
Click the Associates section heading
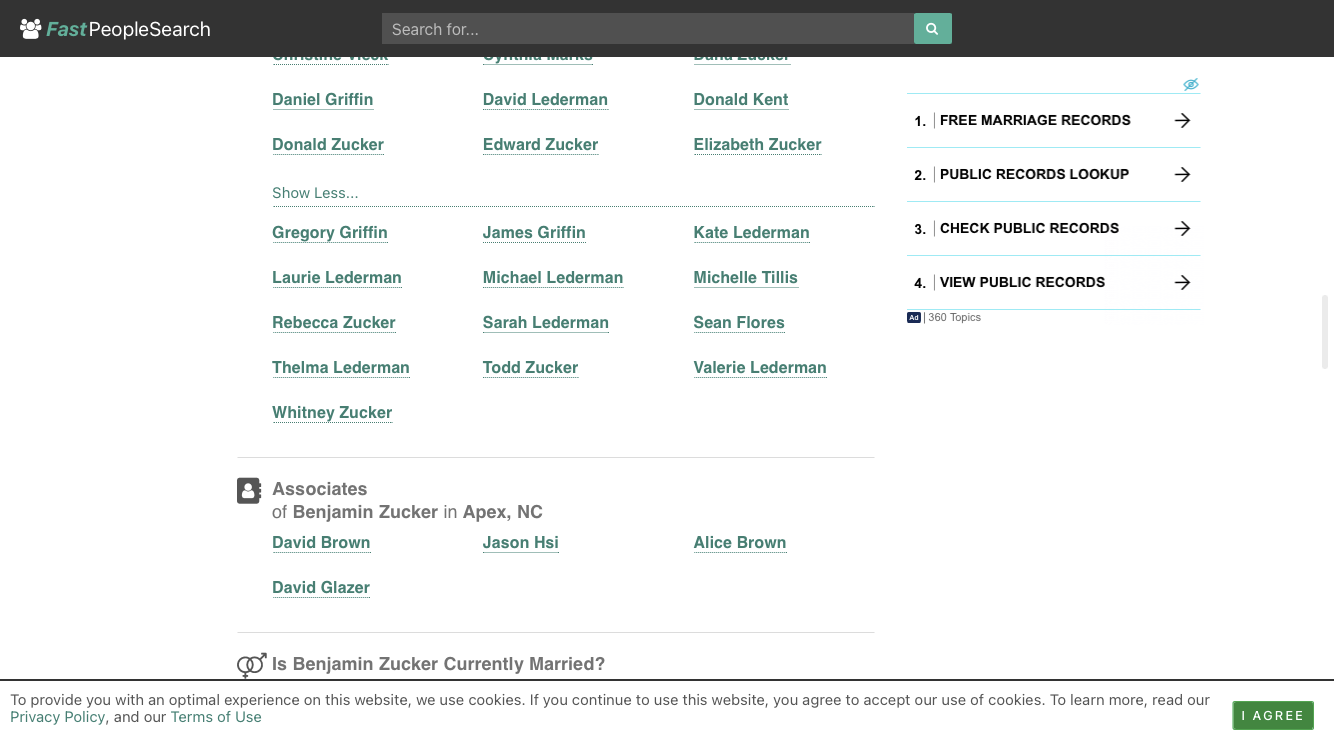319,489
